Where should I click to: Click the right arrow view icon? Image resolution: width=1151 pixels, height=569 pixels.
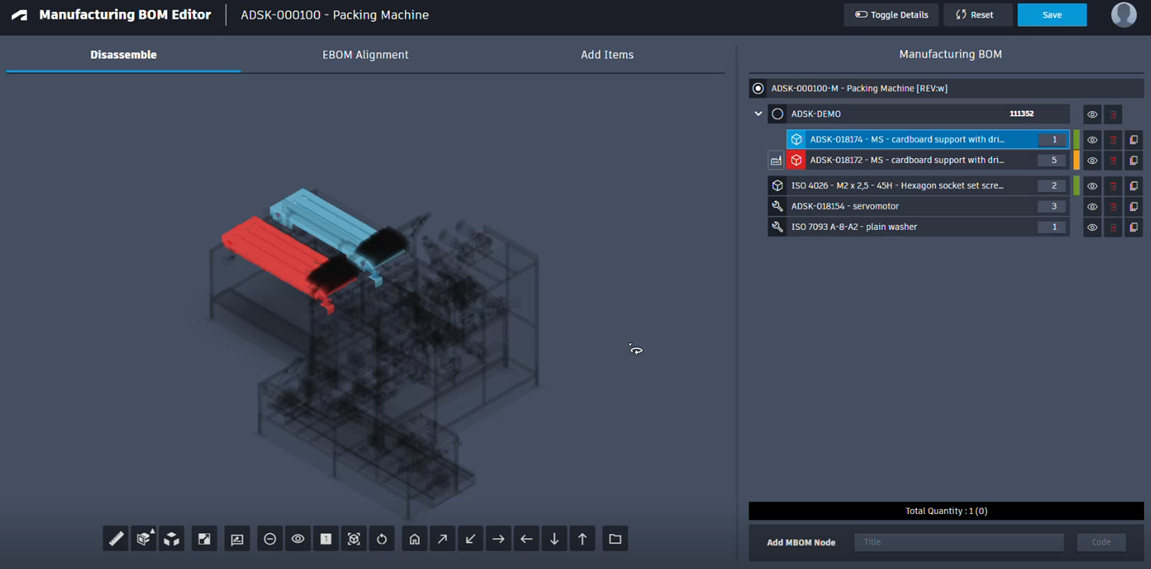pyautogui.click(x=498, y=539)
